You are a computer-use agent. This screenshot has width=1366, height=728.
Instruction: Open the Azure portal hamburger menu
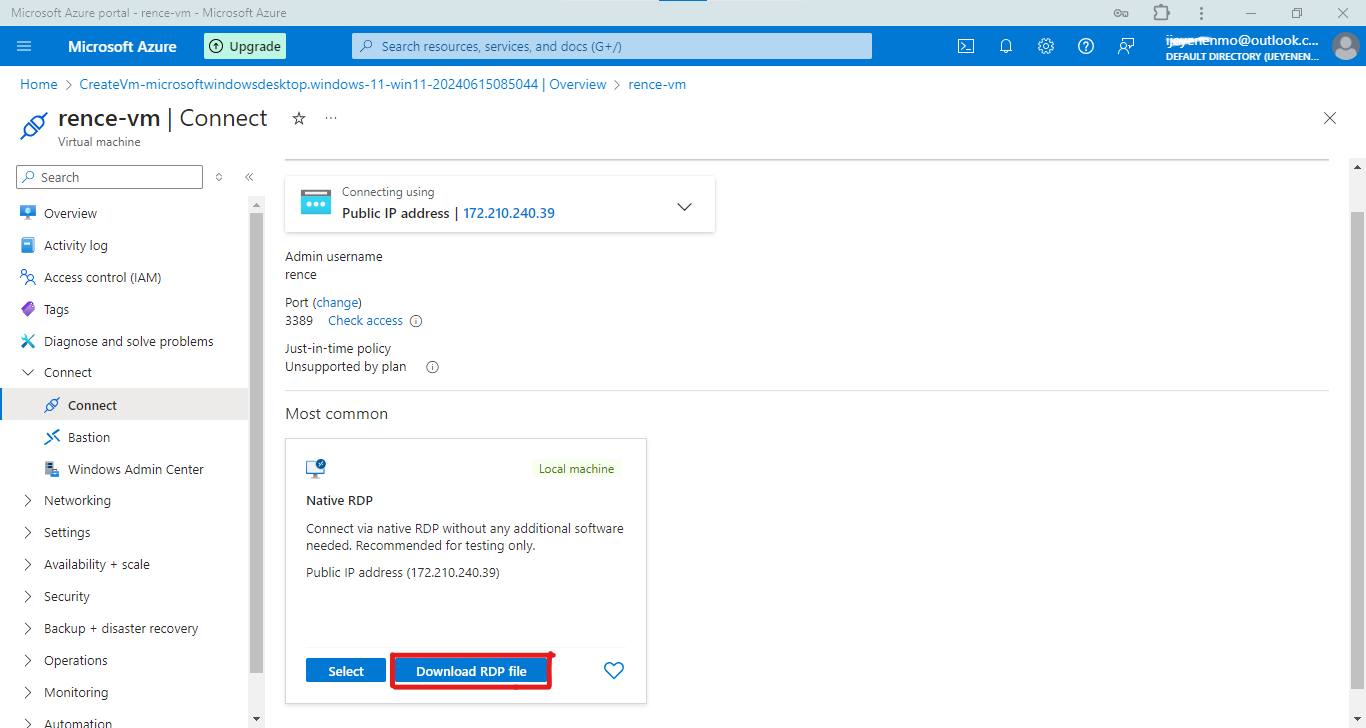pyautogui.click(x=25, y=46)
